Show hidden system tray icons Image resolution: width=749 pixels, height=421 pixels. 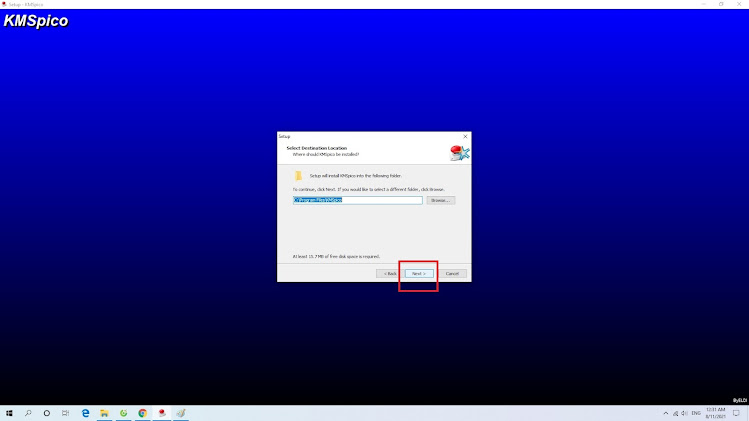click(665, 413)
